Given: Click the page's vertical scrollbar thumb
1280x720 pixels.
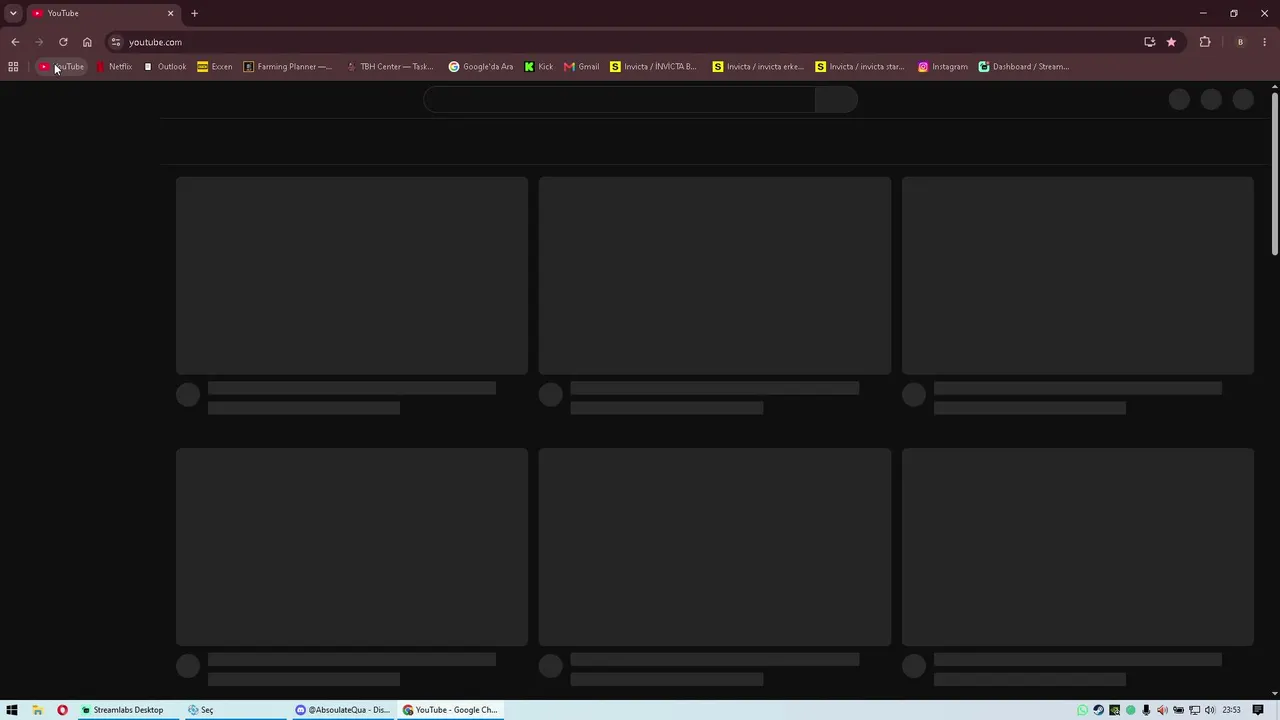Looking at the screenshot, I should (x=1274, y=172).
